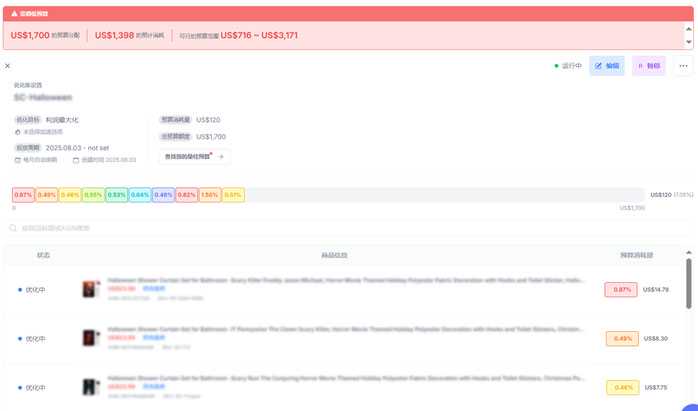698x411 pixels.
Task: Click the budget consumption column header
Action: (637, 255)
